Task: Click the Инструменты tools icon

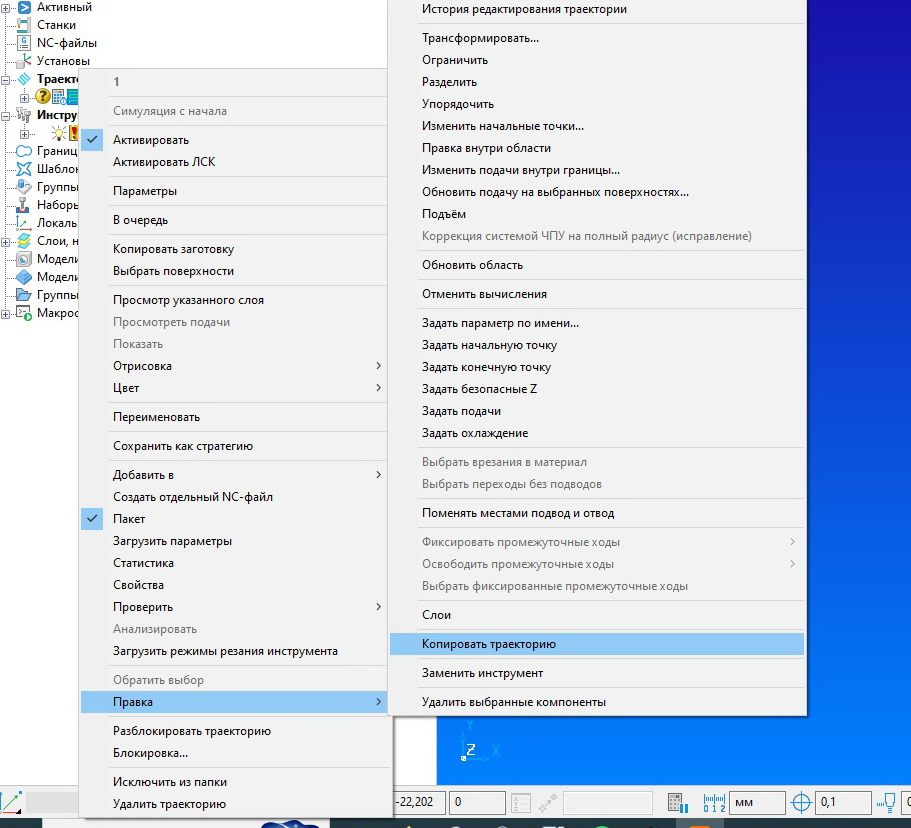Action: point(24,114)
